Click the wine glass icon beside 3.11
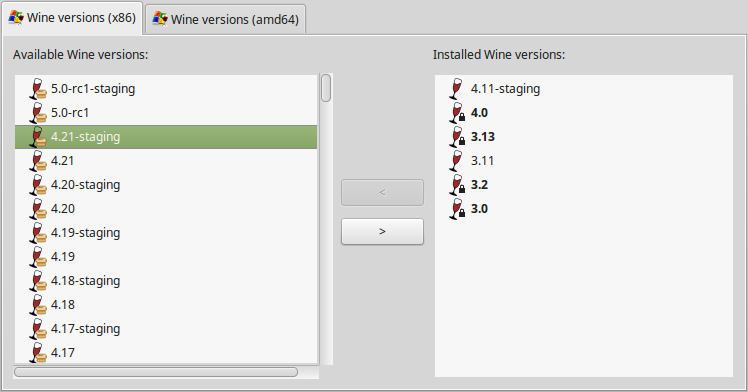 [456, 161]
